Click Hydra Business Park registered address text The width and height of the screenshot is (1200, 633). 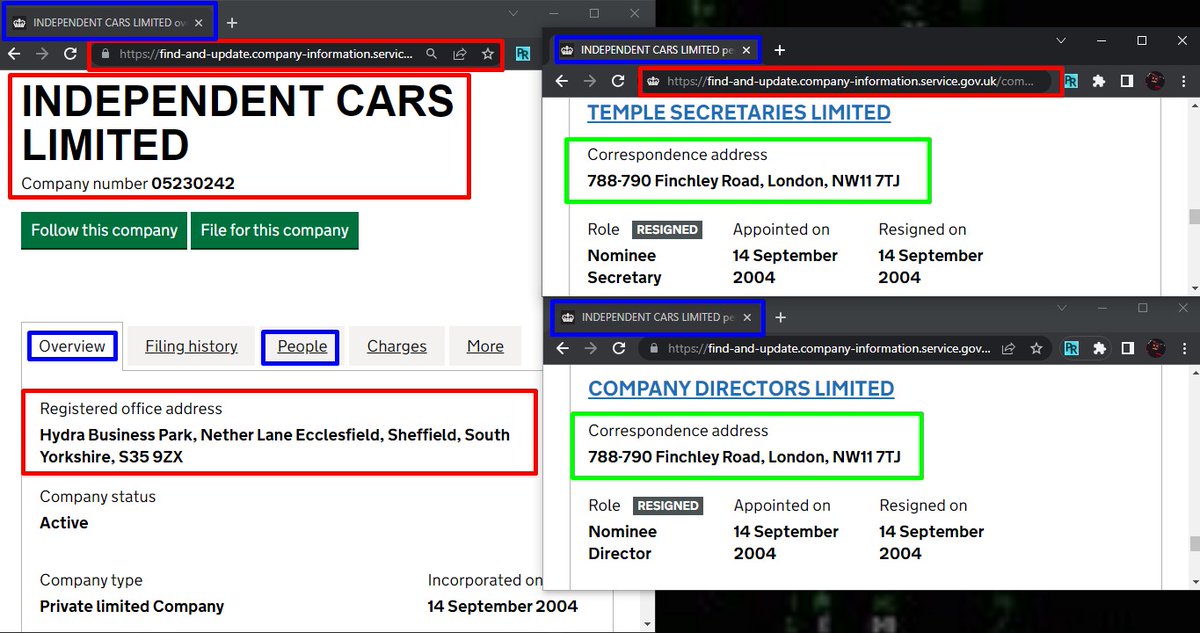point(275,446)
